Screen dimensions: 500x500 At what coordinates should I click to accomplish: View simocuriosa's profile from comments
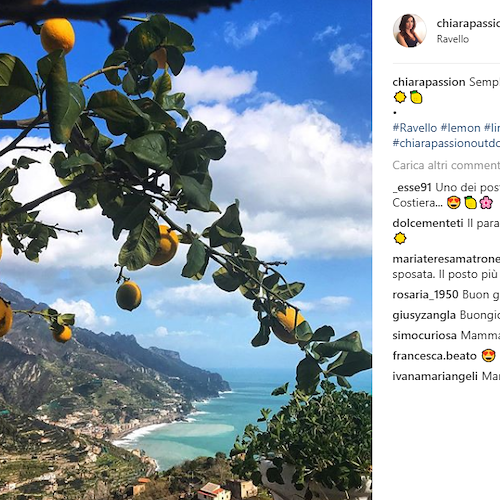(x=424, y=335)
